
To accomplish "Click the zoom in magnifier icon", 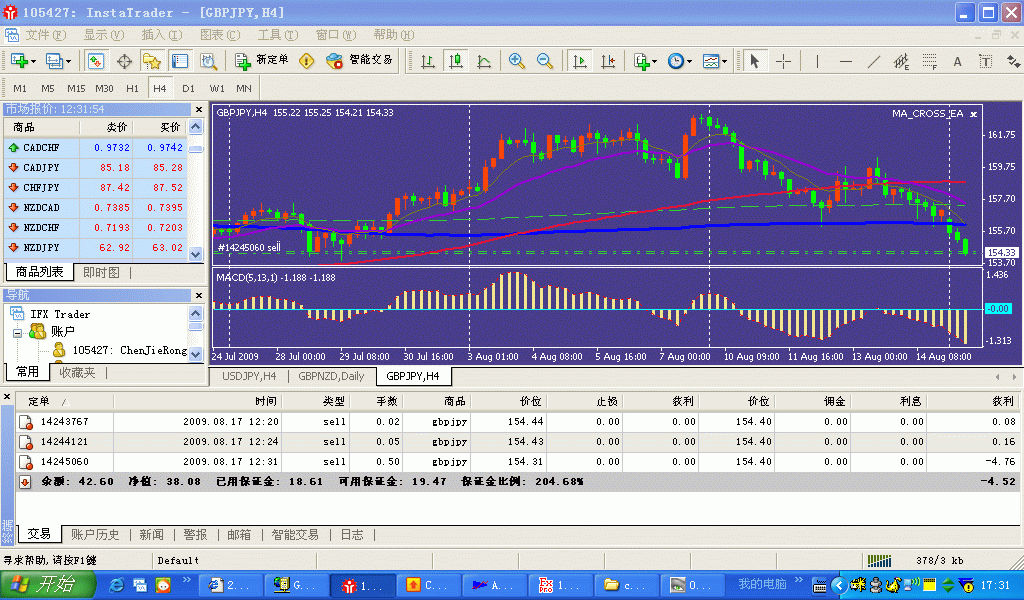I will coord(517,61).
